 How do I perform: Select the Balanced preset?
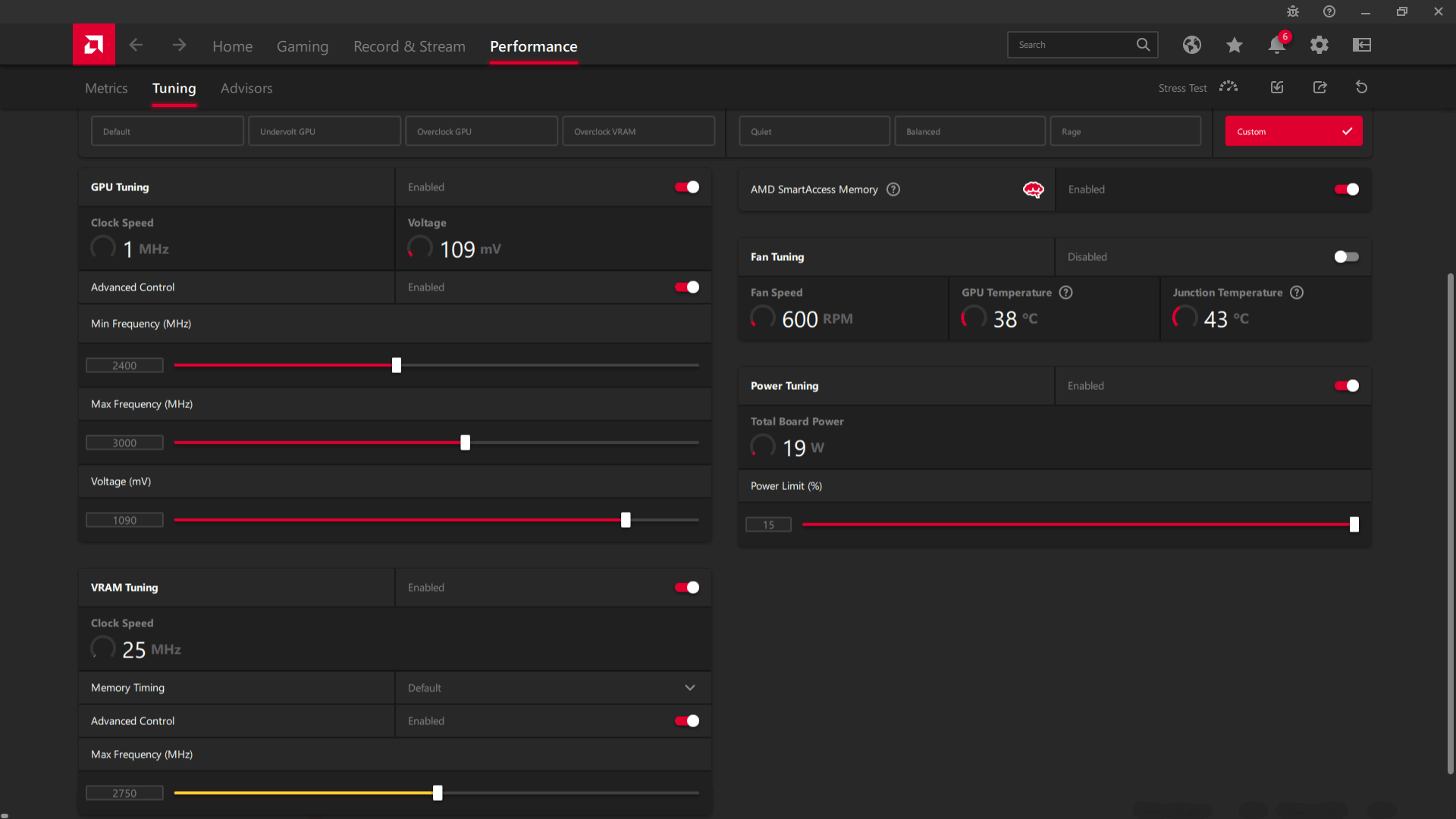pos(970,131)
